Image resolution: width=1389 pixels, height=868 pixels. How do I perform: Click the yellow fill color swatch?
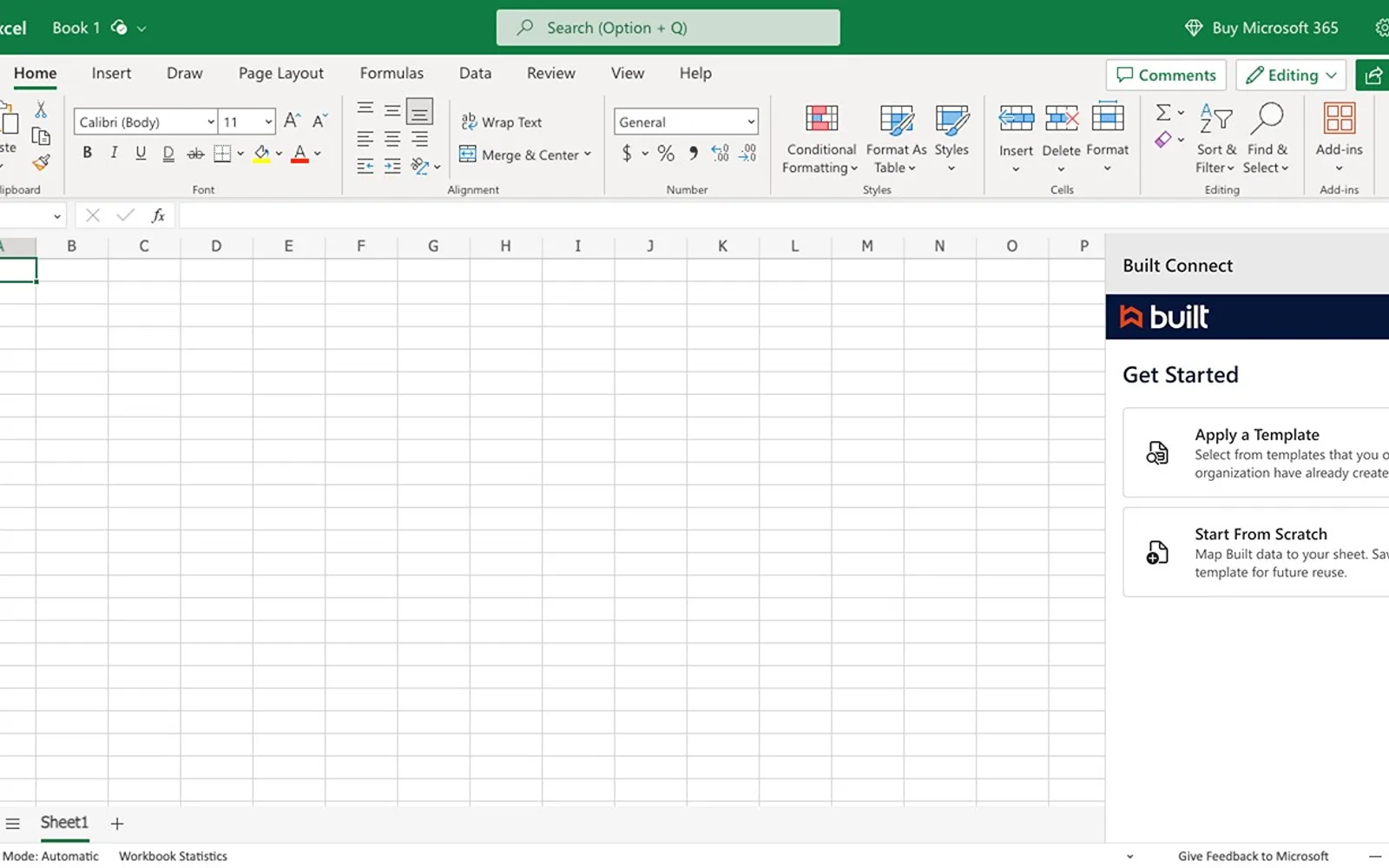point(261,154)
